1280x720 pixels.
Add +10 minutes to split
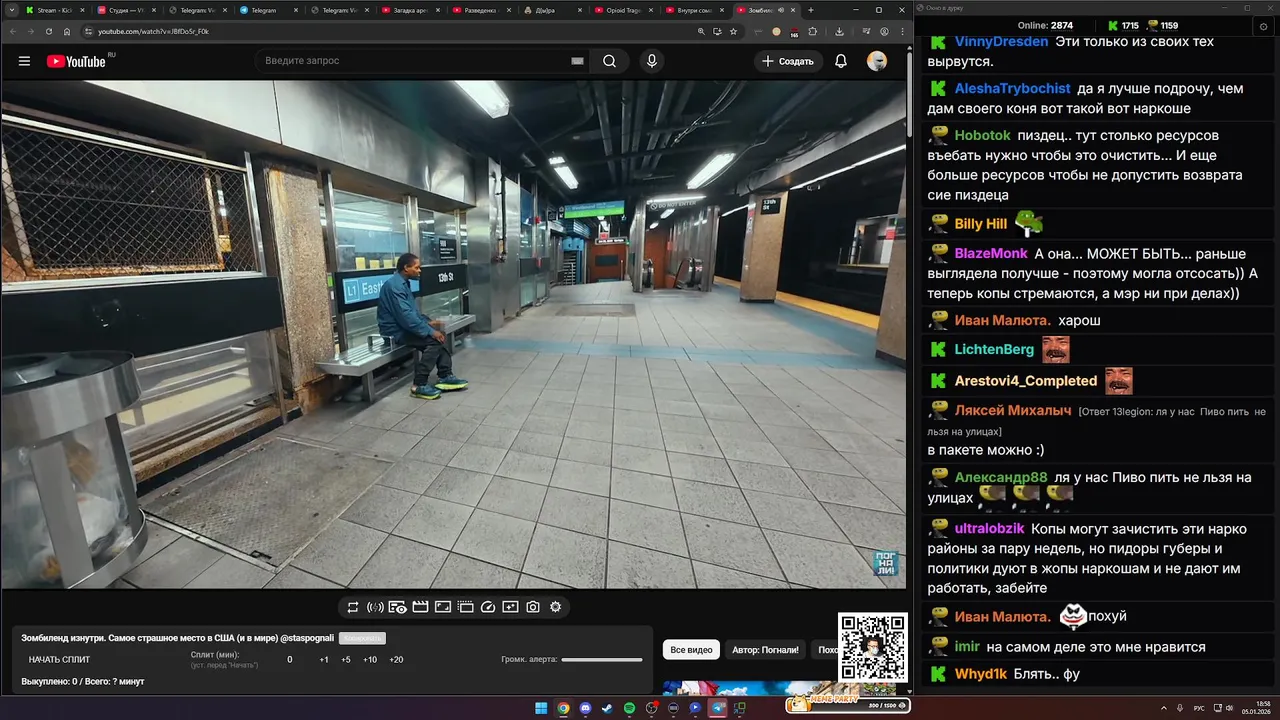click(370, 659)
